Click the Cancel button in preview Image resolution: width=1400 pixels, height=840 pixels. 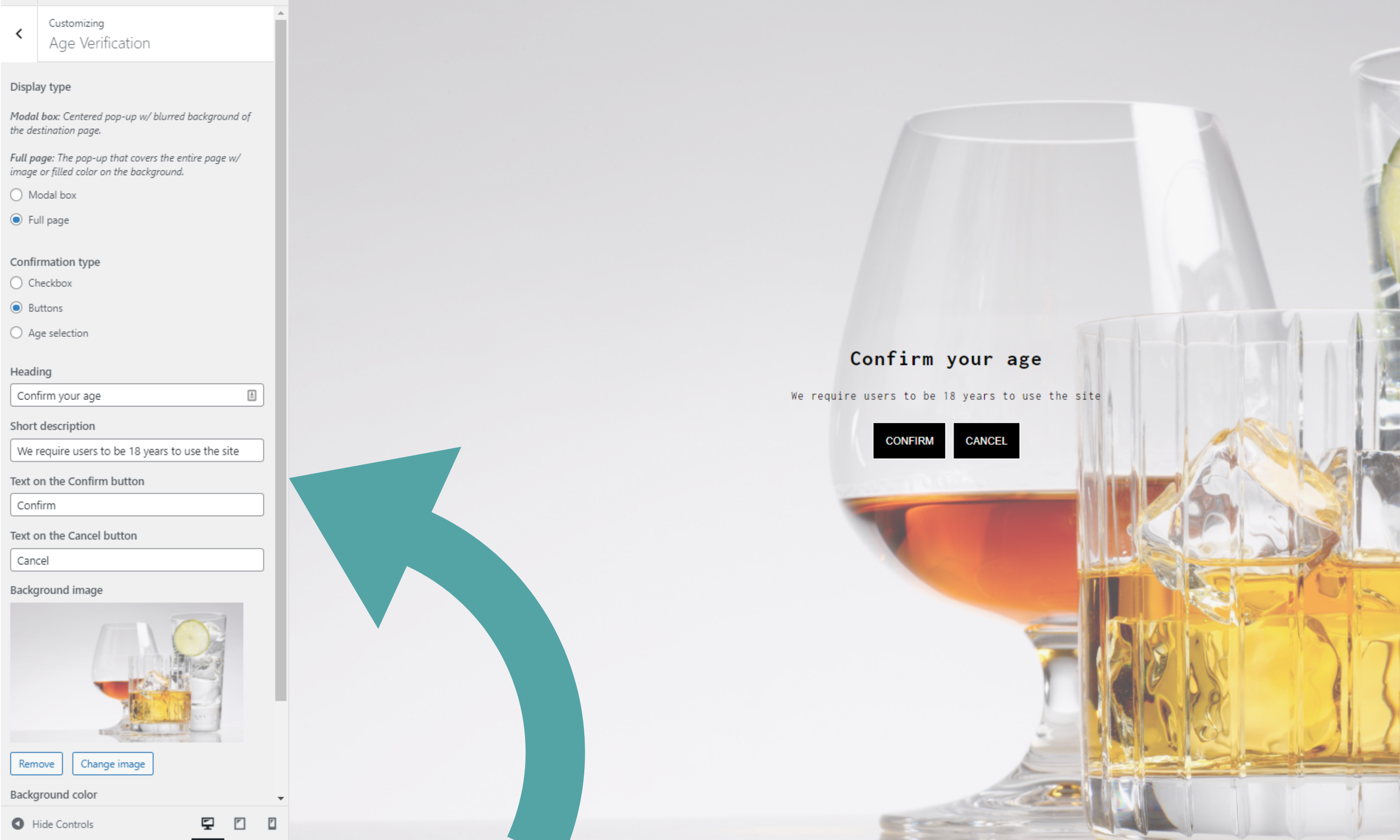[986, 440]
